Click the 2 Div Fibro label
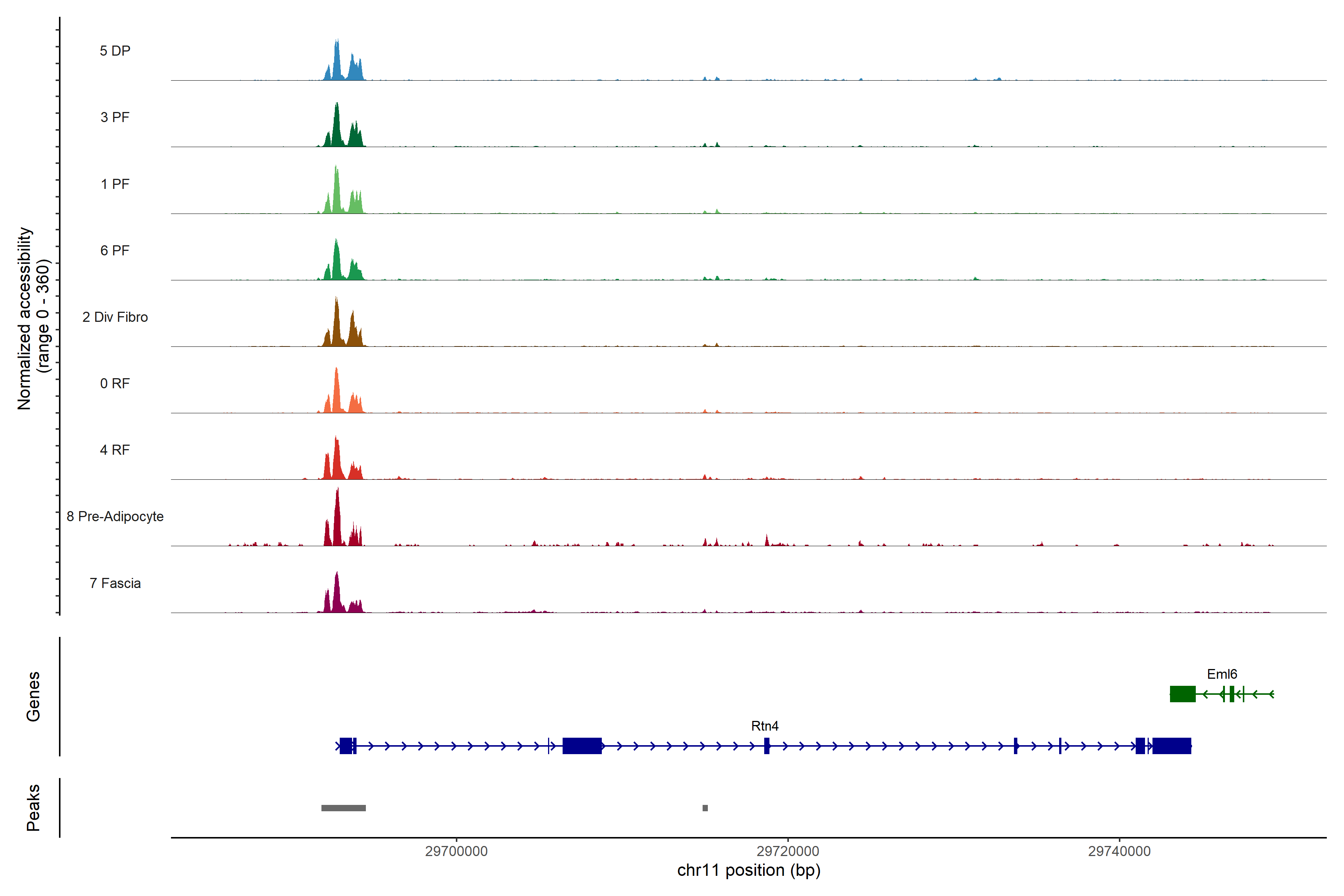This screenshot has width=1344, height=896. (x=115, y=317)
